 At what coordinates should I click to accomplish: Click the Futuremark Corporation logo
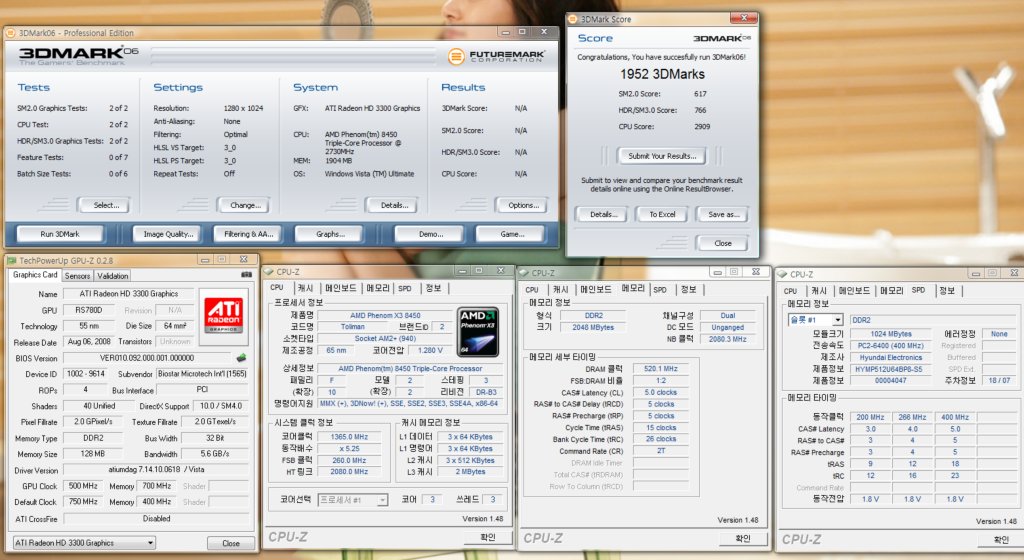[x=496, y=57]
